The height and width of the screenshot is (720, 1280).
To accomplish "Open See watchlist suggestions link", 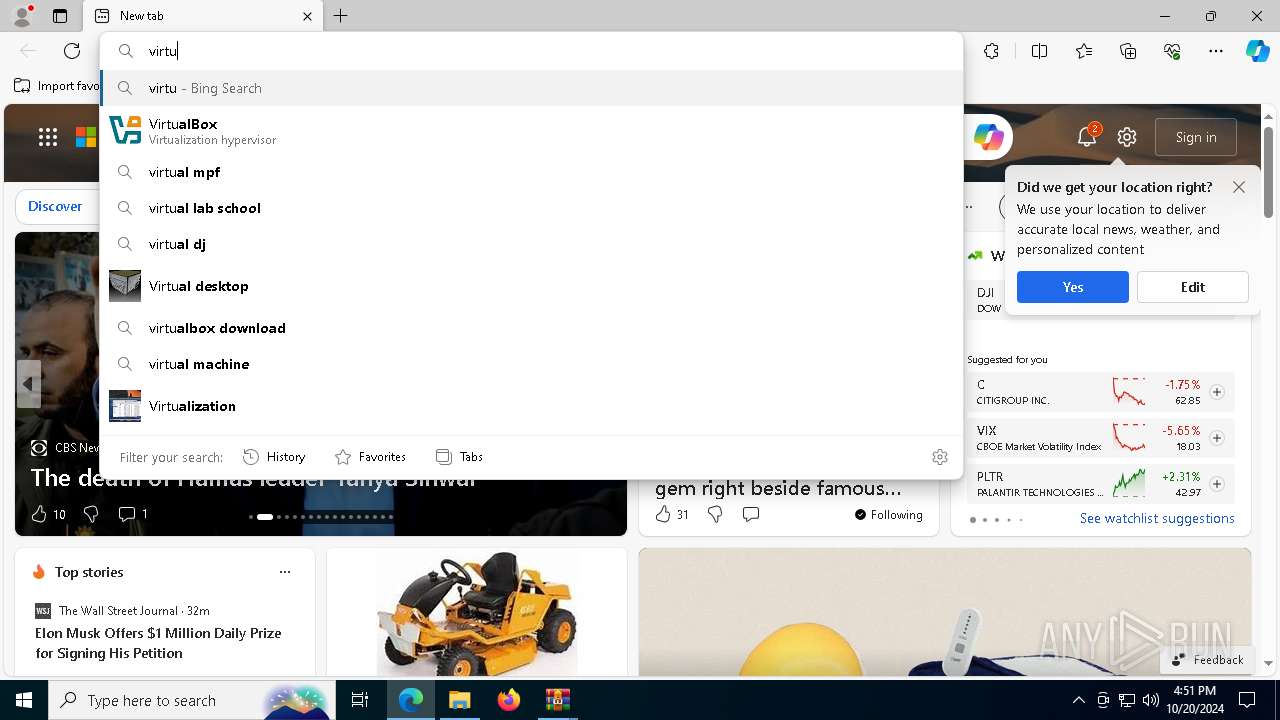I will click(1157, 518).
